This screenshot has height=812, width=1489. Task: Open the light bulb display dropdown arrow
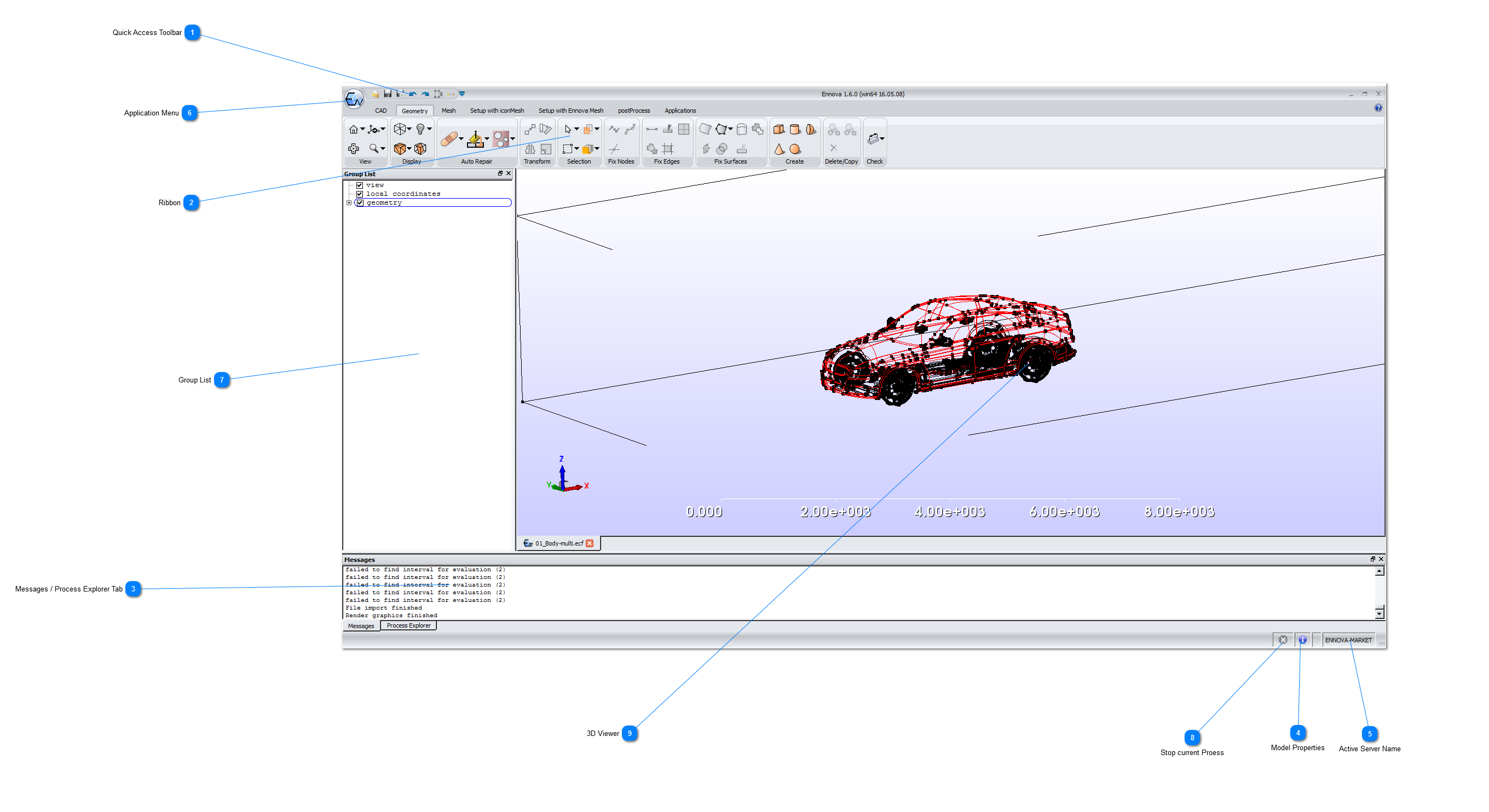point(430,130)
